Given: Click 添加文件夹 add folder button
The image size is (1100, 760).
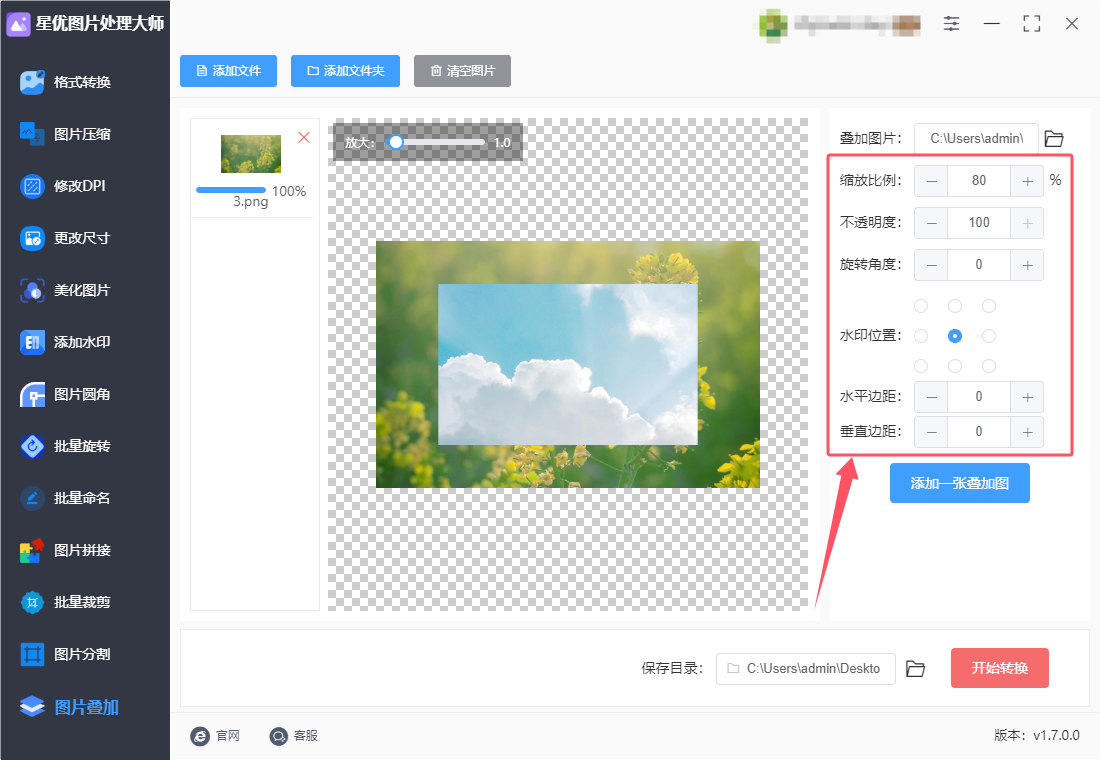Looking at the screenshot, I should pyautogui.click(x=345, y=71).
